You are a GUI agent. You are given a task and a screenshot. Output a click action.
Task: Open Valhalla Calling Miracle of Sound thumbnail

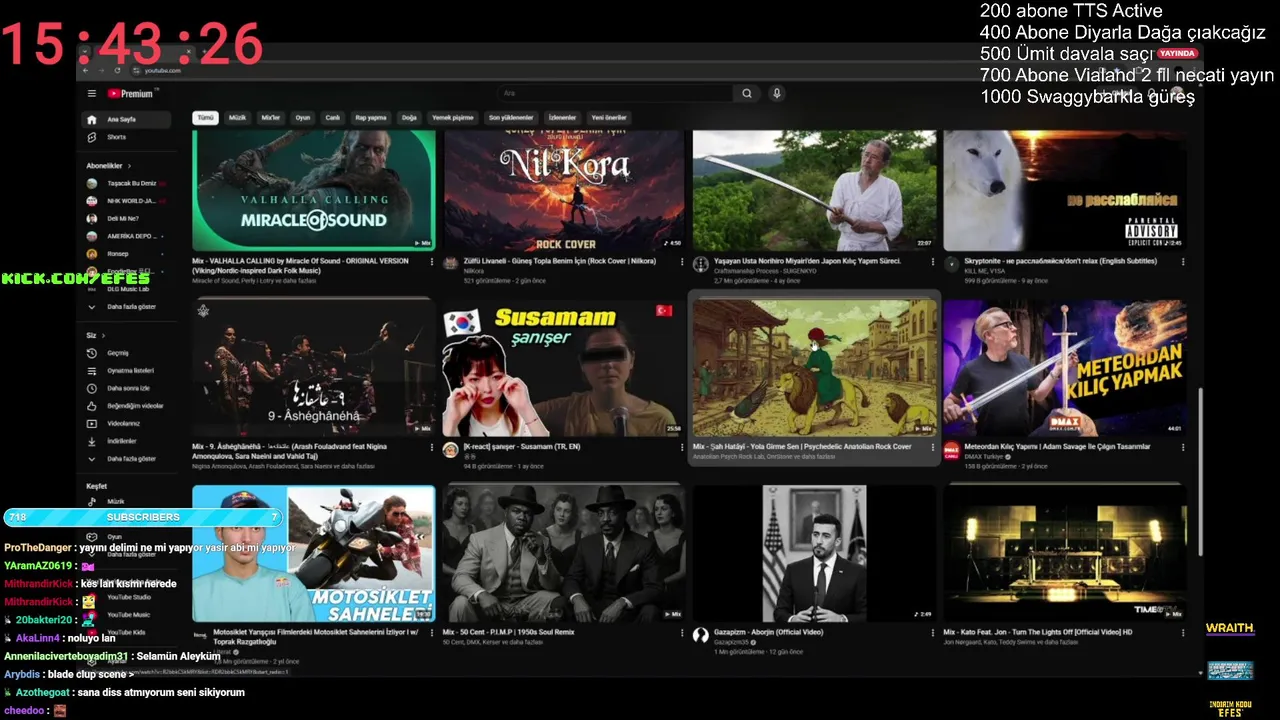pos(314,190)
